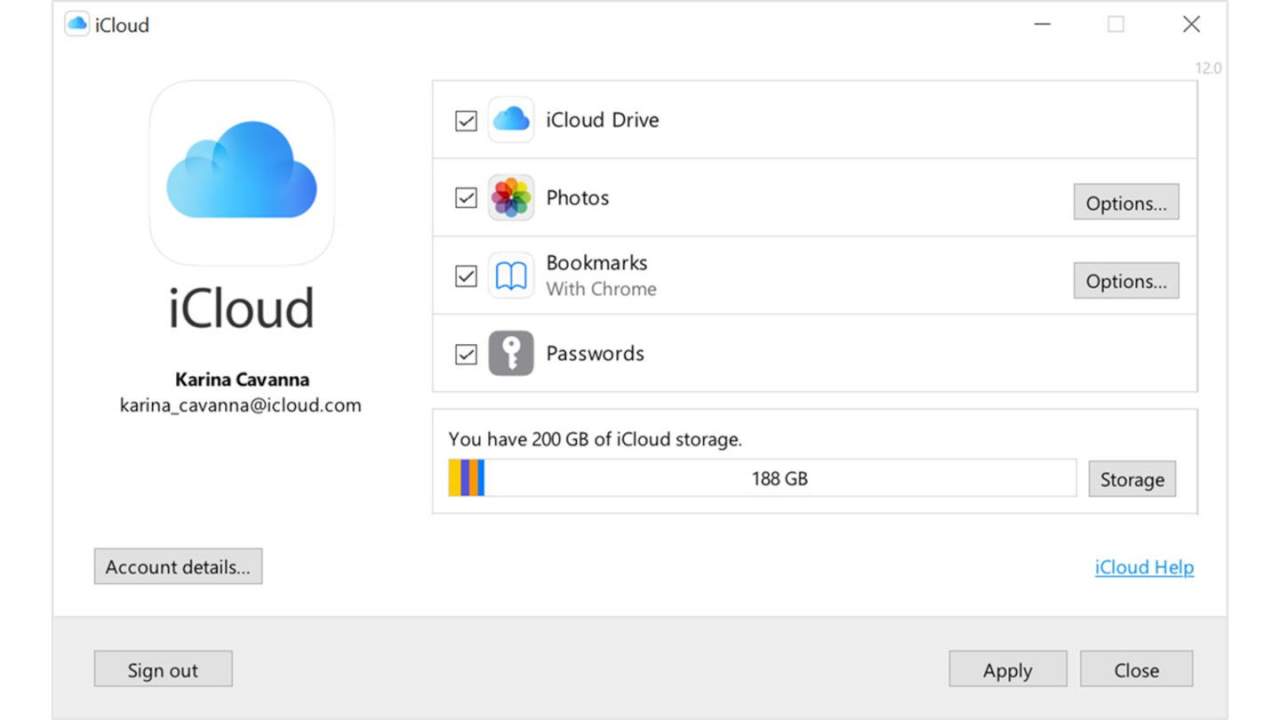
Task: Close the window with the X button
Action: (x=1191, y=24)
